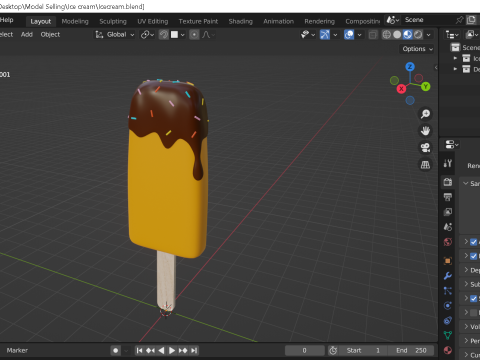Click the new scene button
Image resolution: width=480 pixels, height=360 pixels.
pyautogui.click(x=471, y=20)
